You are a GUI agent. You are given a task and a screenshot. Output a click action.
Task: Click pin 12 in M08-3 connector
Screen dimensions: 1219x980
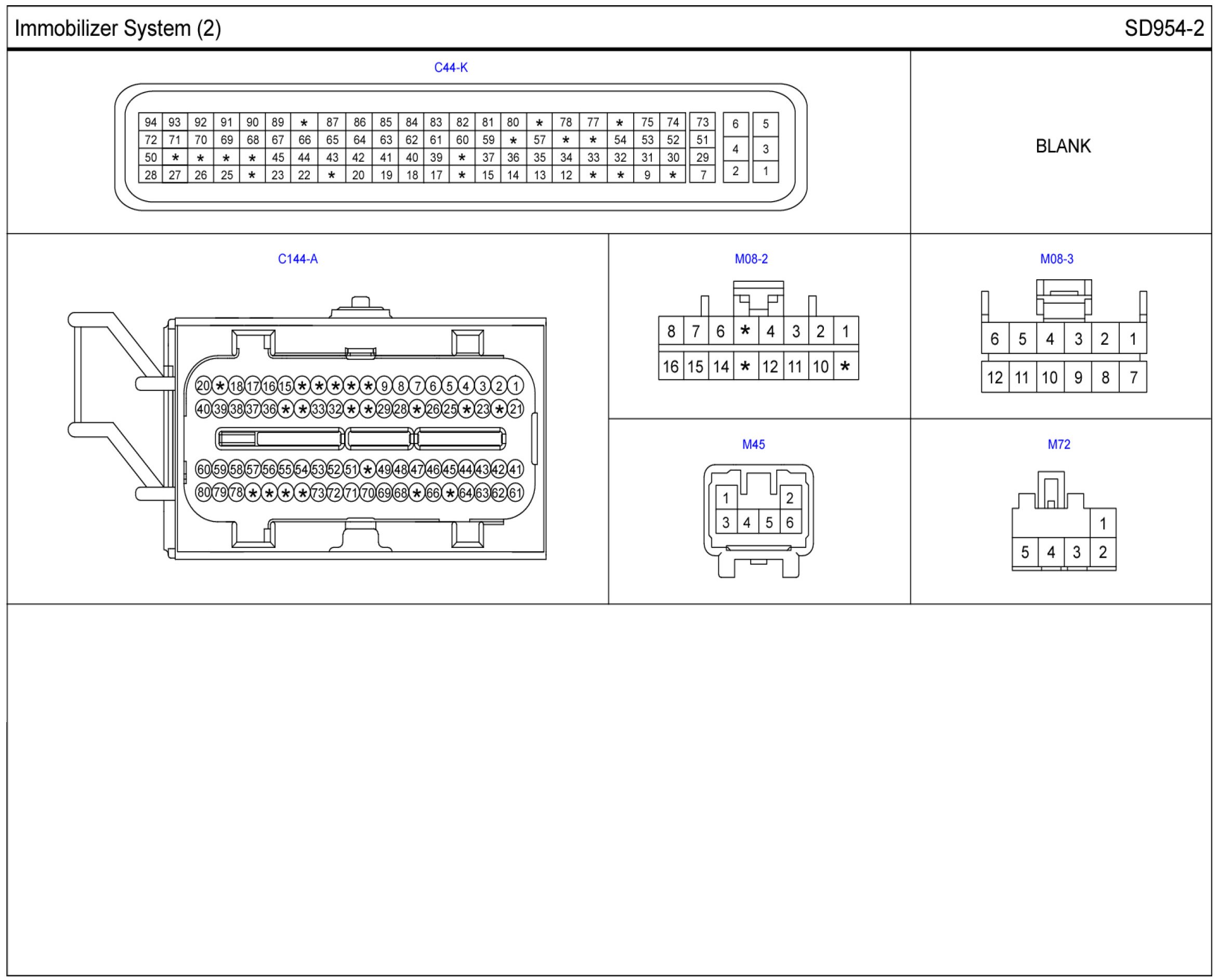pyautogui.click(x=994, y=378)
